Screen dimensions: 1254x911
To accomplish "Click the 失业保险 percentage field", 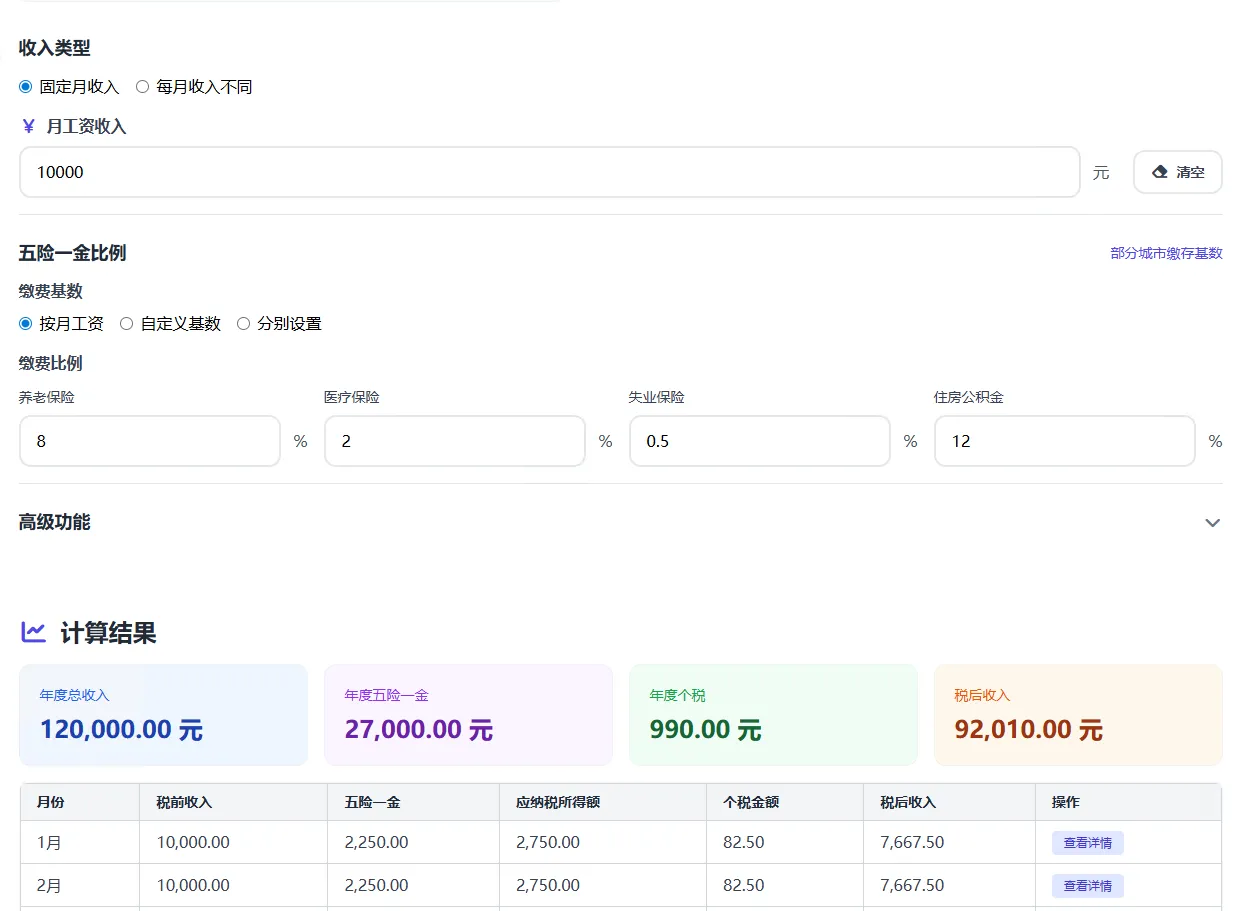I will [x=760, y=441].
